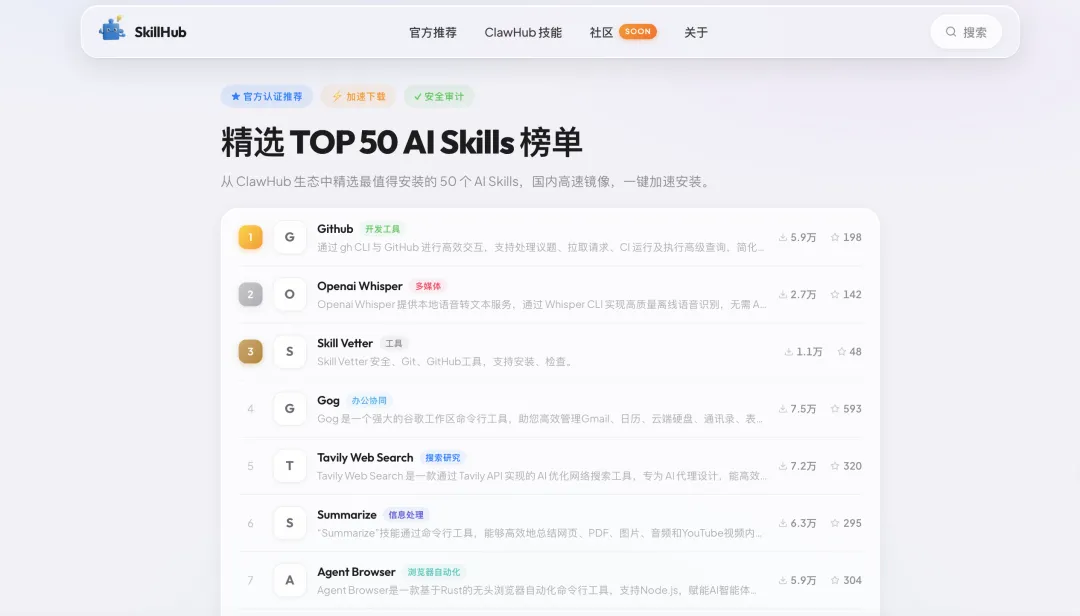1080x616 pixels.
Task: Click the G avatar for Github
Action: click(290, 237)
